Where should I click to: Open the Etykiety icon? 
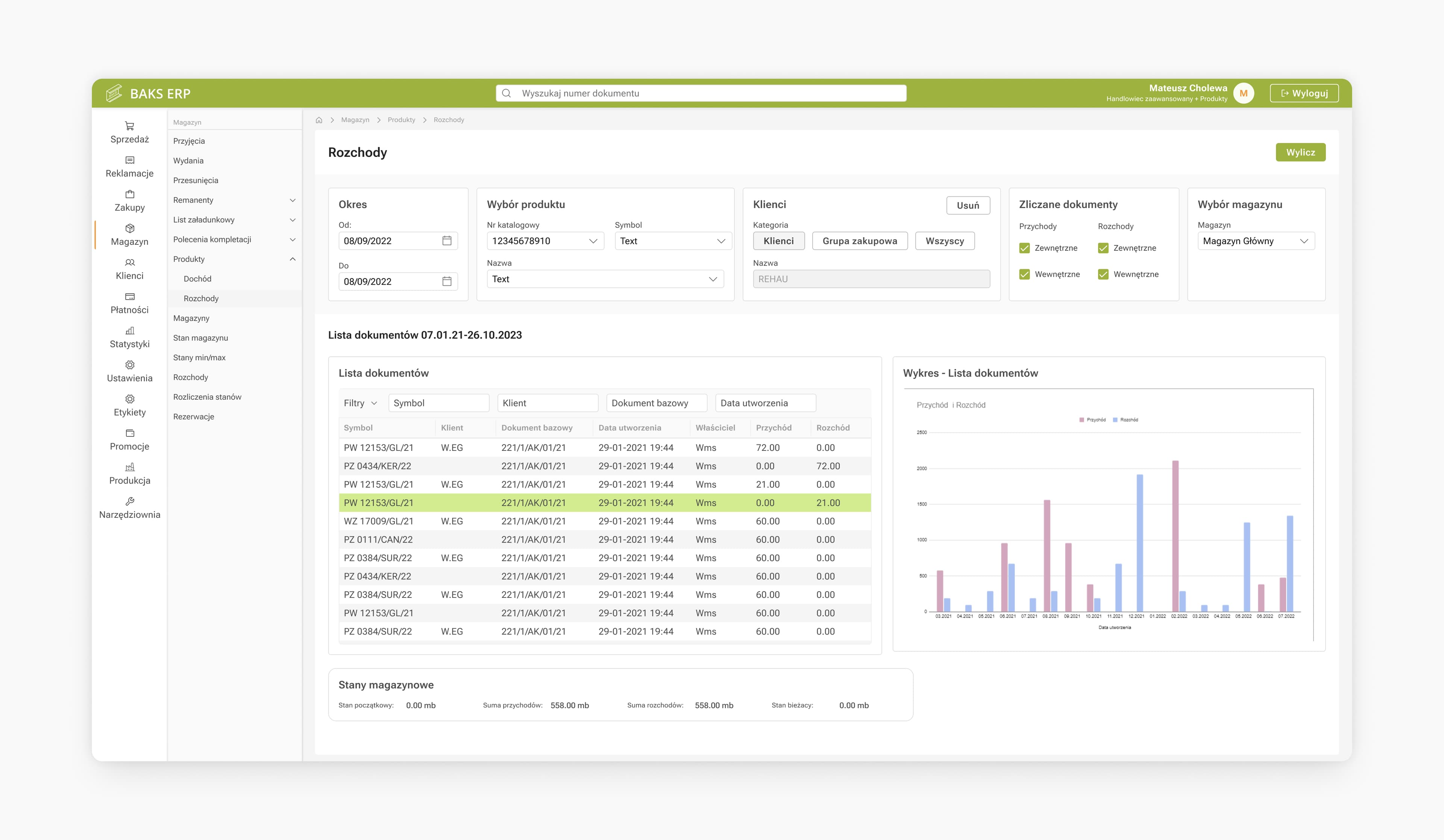129,399
